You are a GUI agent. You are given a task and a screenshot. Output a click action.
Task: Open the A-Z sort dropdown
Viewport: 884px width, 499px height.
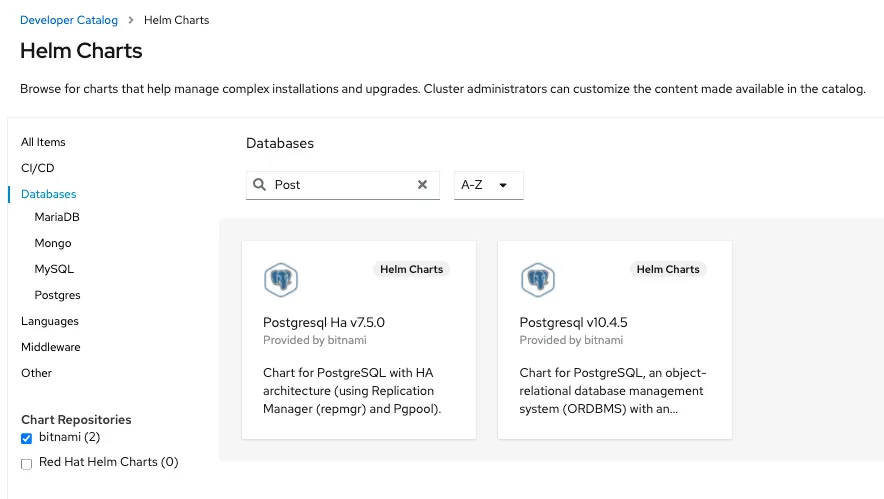pyautogui.click(x=488, y=185)
